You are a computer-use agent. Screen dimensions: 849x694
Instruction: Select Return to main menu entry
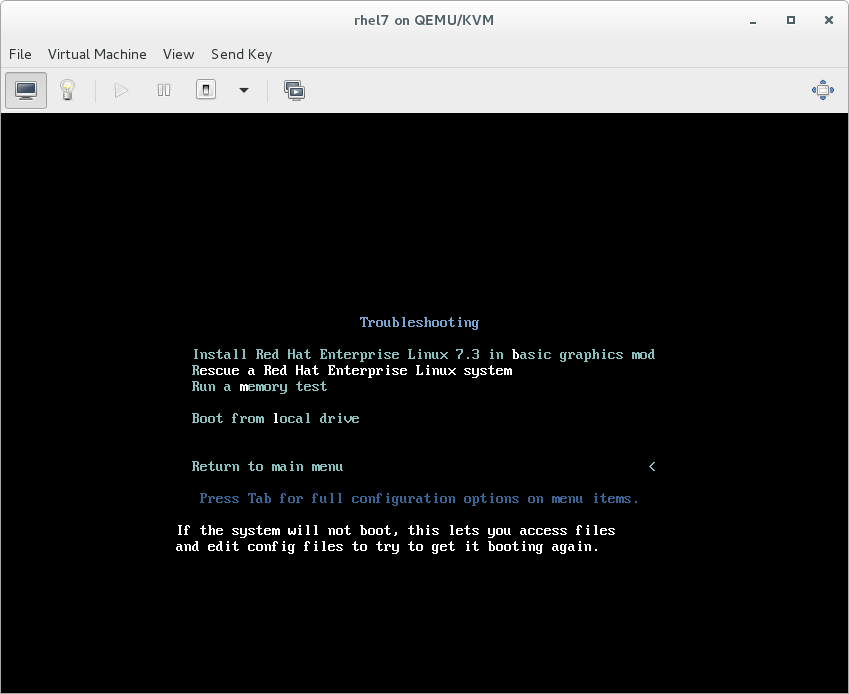(x=267, y=467)
